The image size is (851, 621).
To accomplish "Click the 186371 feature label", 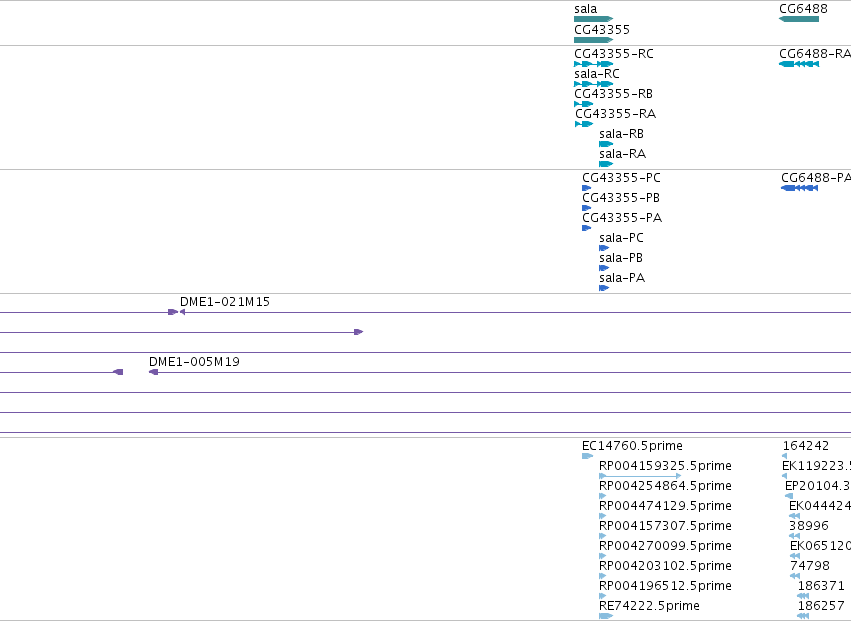I will tap(821, 587).
